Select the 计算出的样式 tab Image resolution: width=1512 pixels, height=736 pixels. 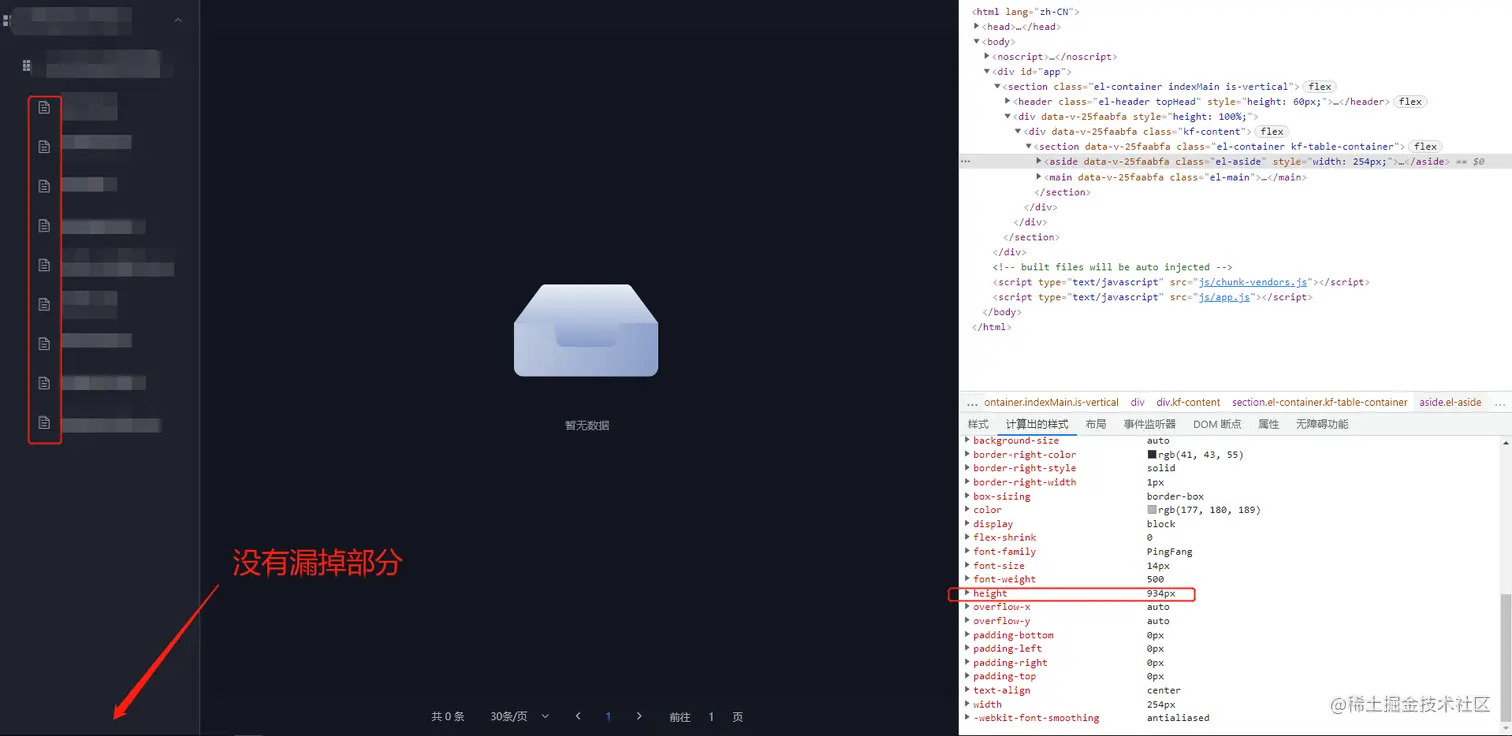pyautogui.click(x=1037, y=424)
